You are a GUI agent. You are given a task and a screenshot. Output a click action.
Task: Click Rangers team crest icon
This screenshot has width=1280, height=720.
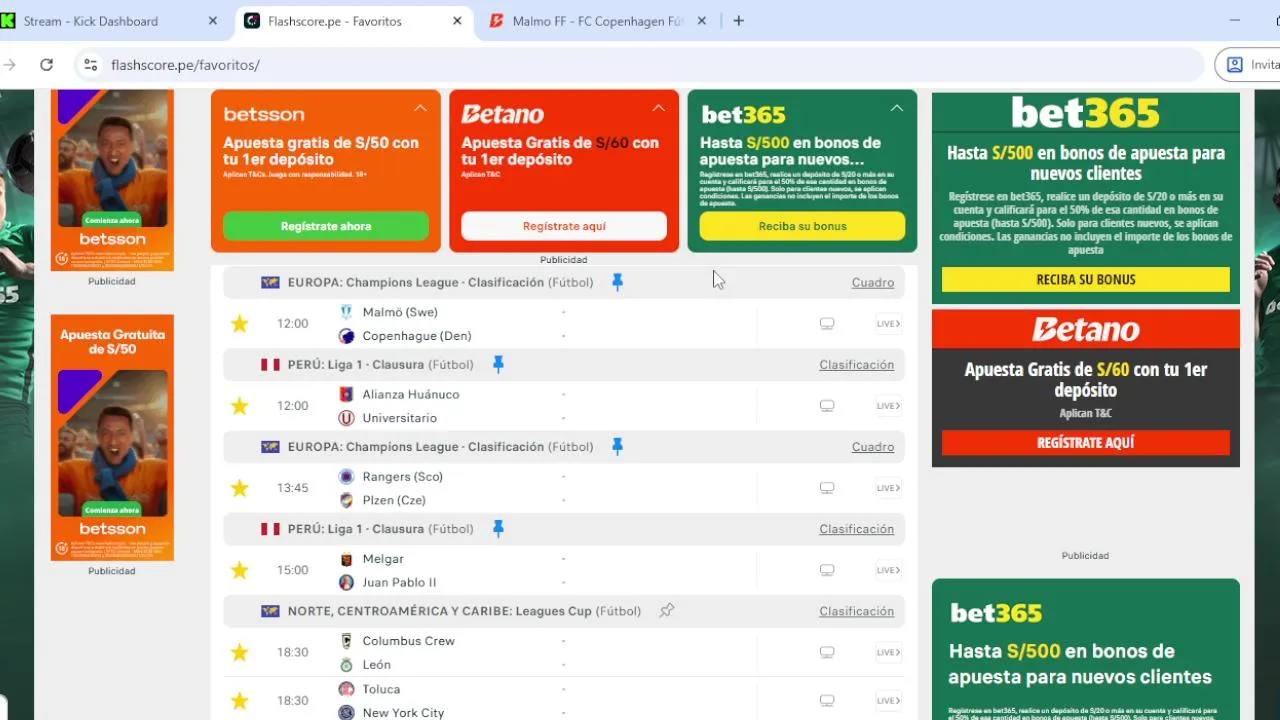click(346, 476)
